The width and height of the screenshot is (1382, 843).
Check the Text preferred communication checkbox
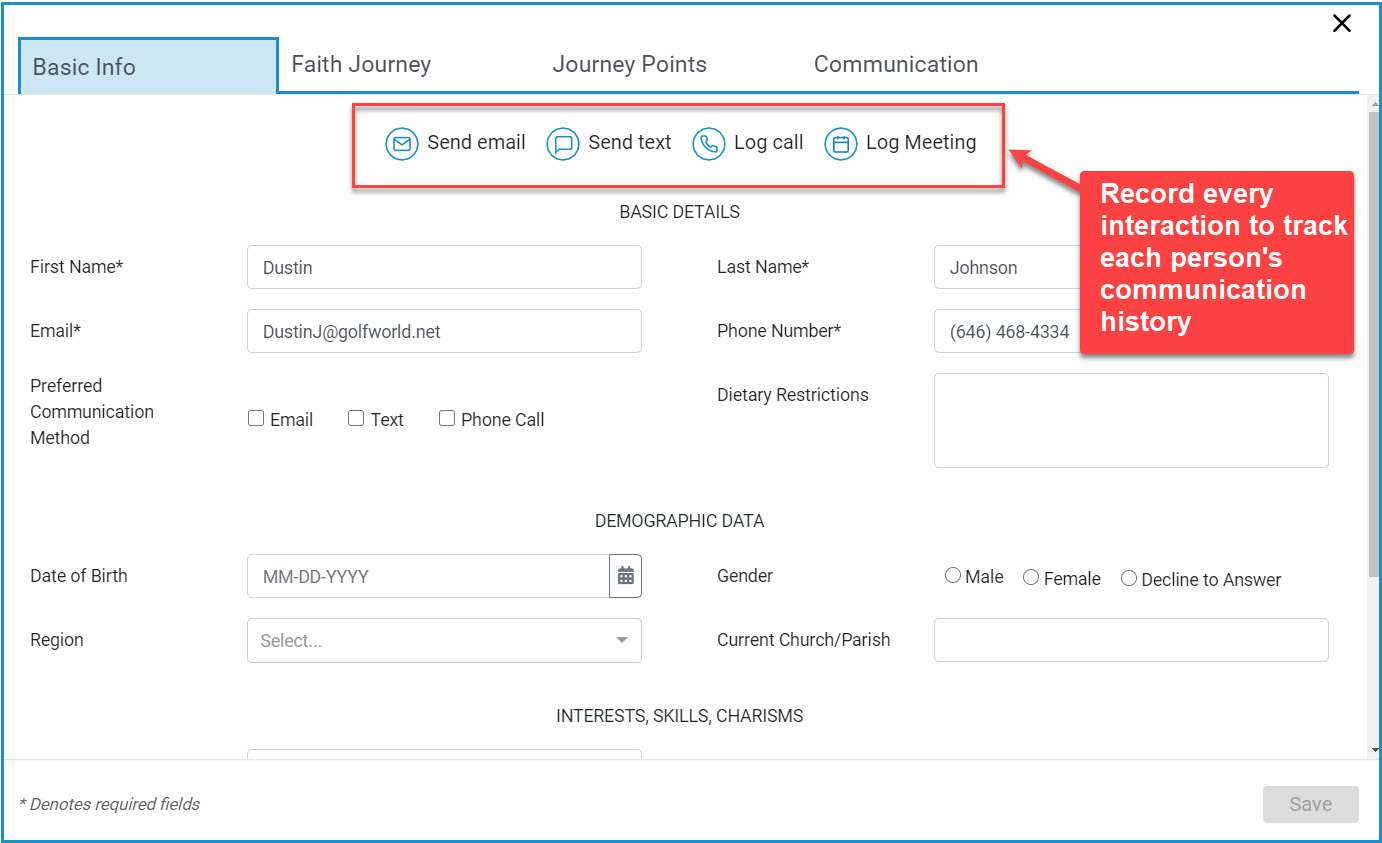[356, 419]
